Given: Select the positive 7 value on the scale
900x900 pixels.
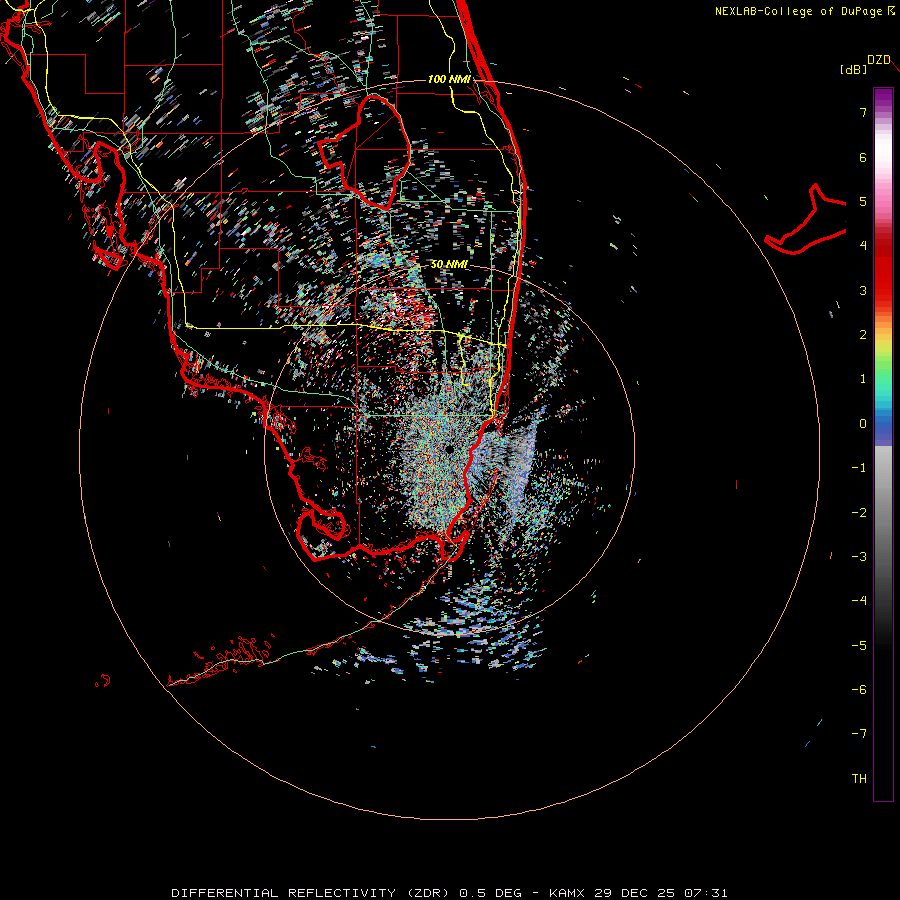Looking at the screenshot, I should pos(863,112).
